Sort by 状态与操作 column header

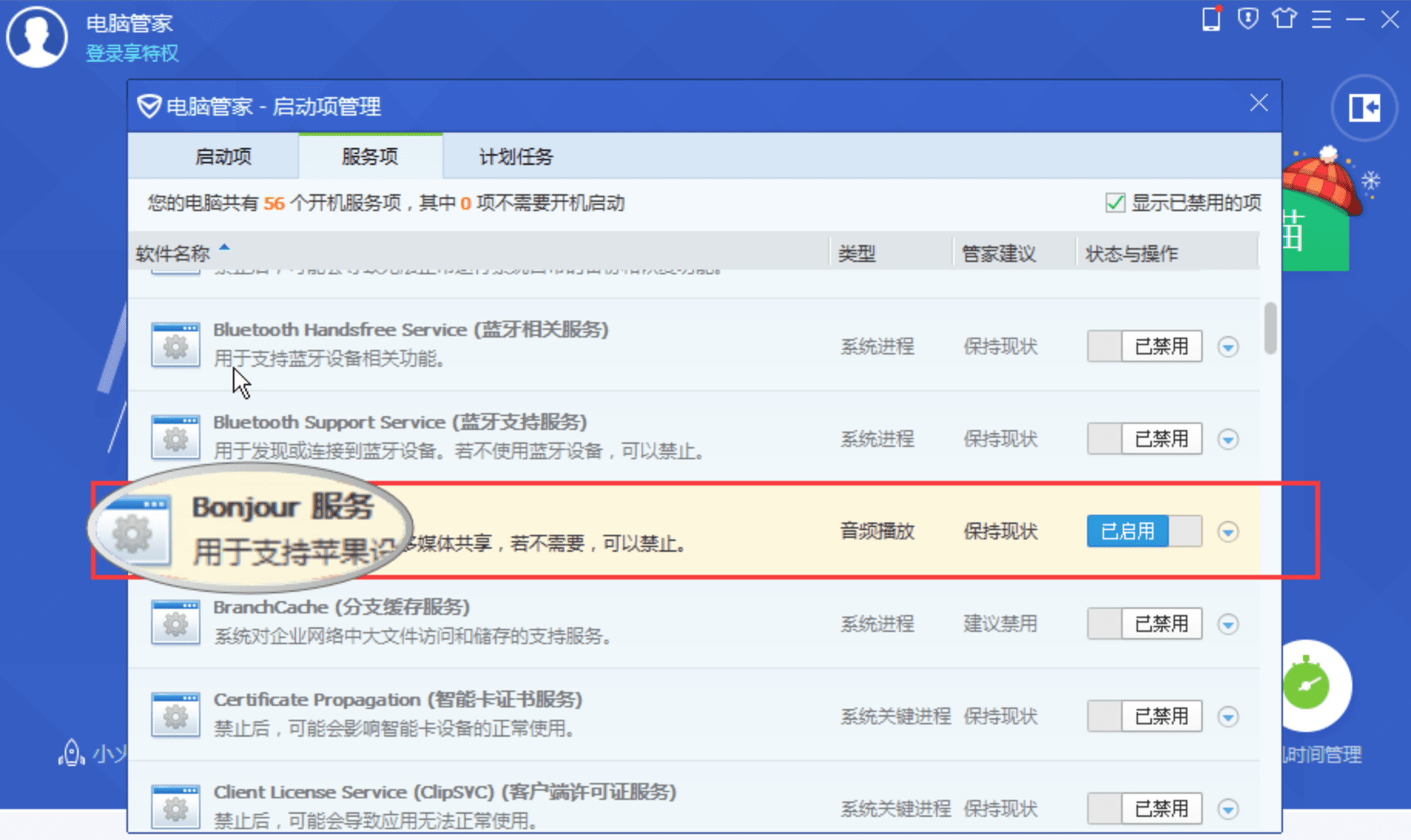(x=1132, y=254)
